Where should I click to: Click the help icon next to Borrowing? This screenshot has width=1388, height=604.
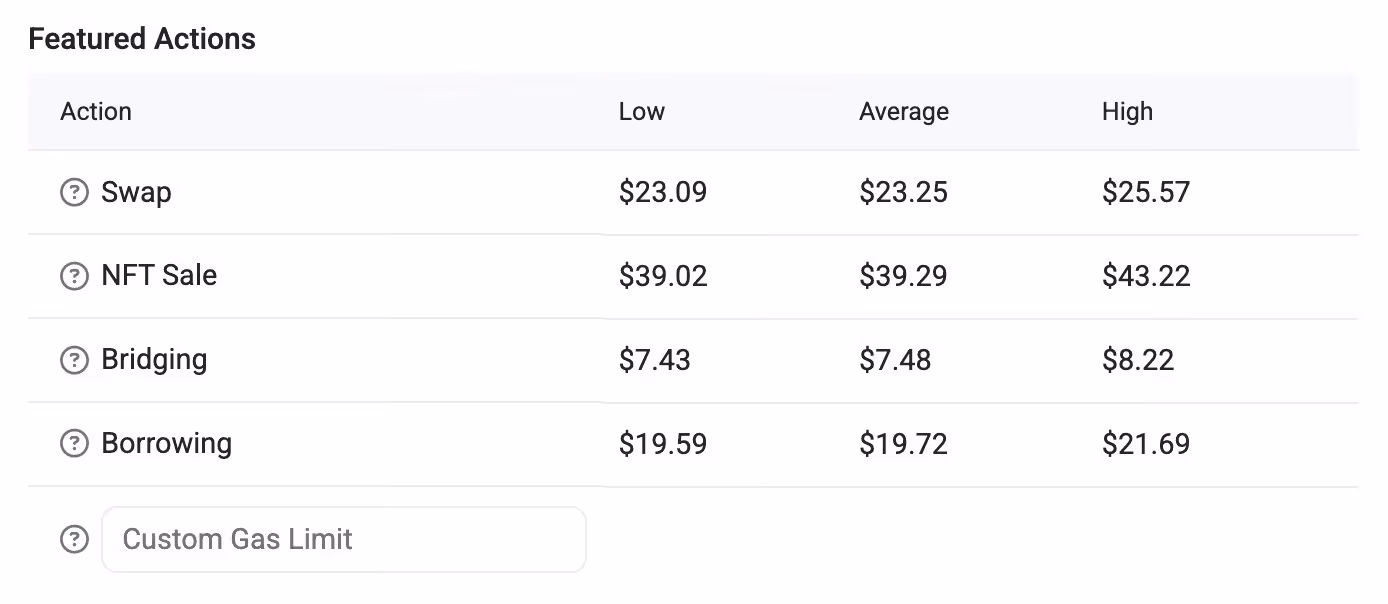click(x=74, y=443)
